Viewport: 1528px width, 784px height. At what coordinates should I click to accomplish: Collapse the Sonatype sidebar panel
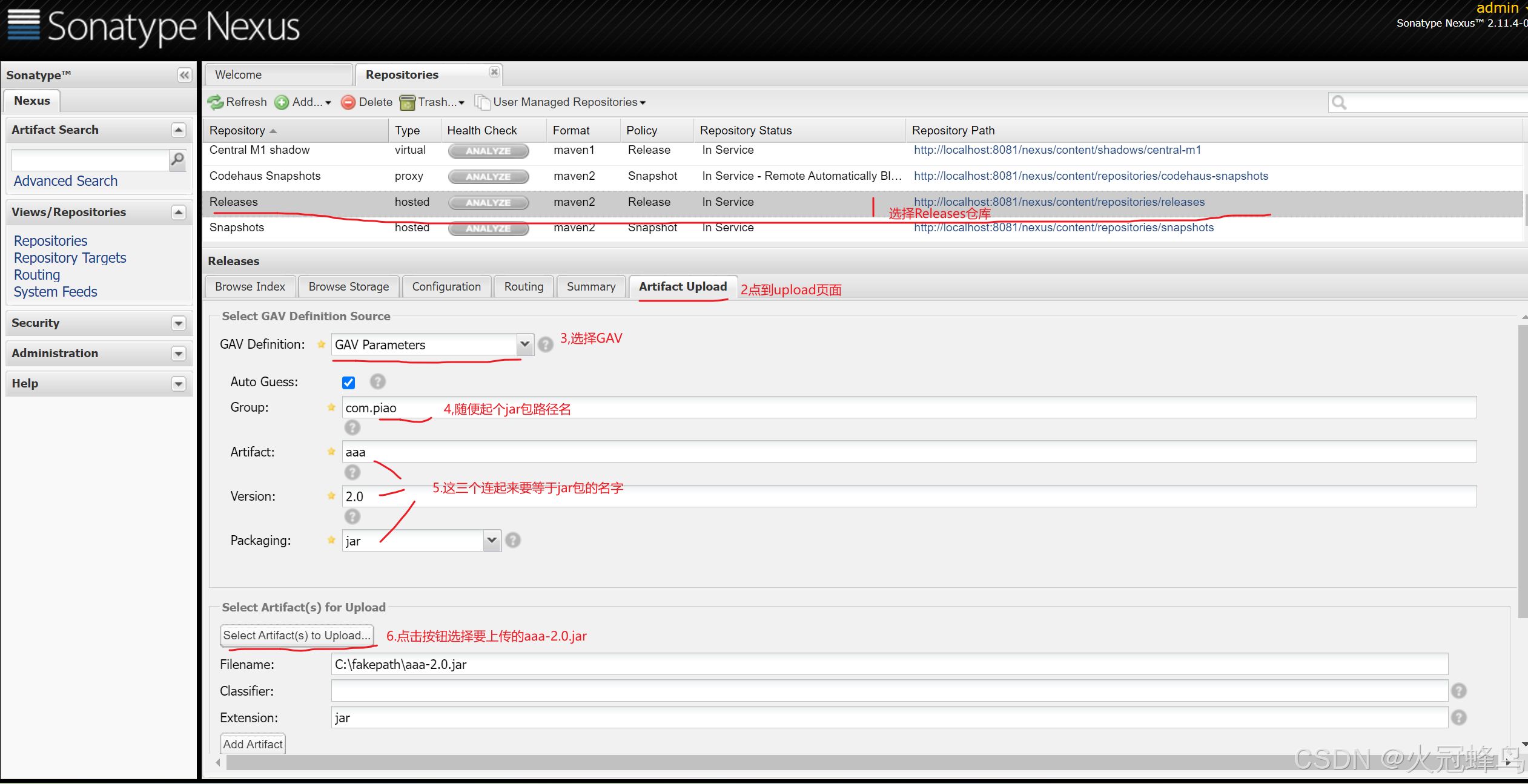pos(184,75)
